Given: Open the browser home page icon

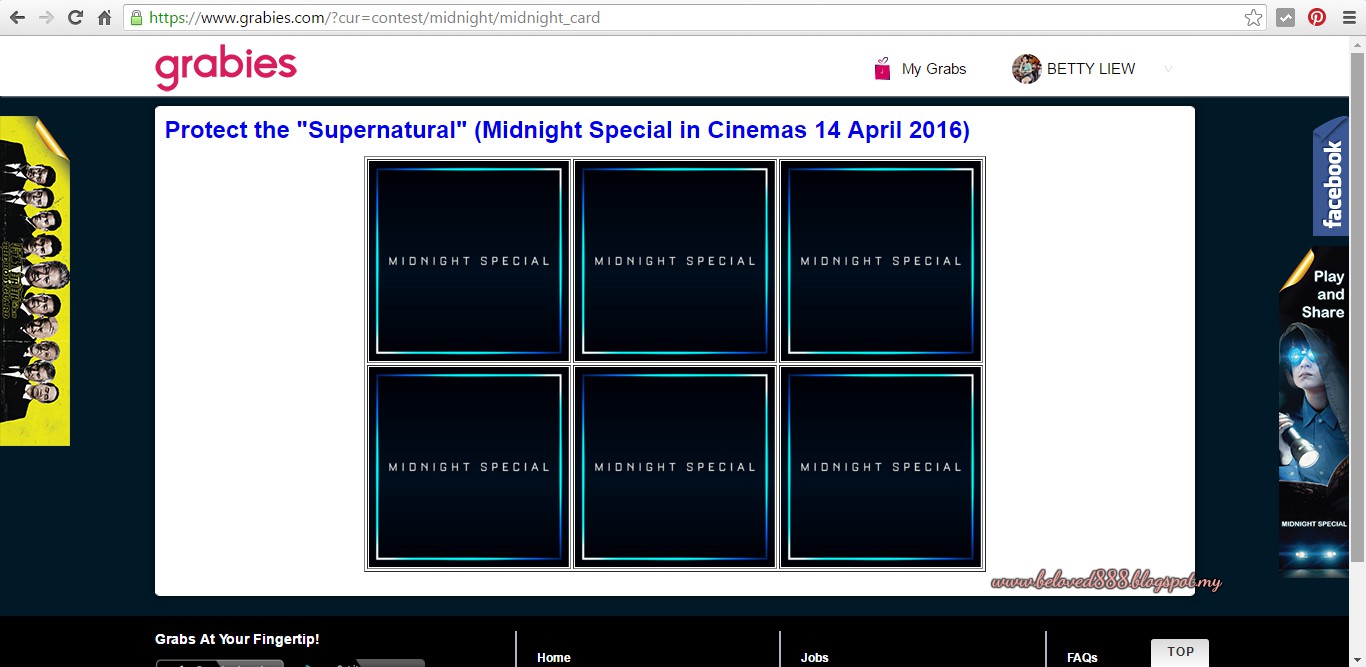Looking at the screenshot, I should (104, 17).
